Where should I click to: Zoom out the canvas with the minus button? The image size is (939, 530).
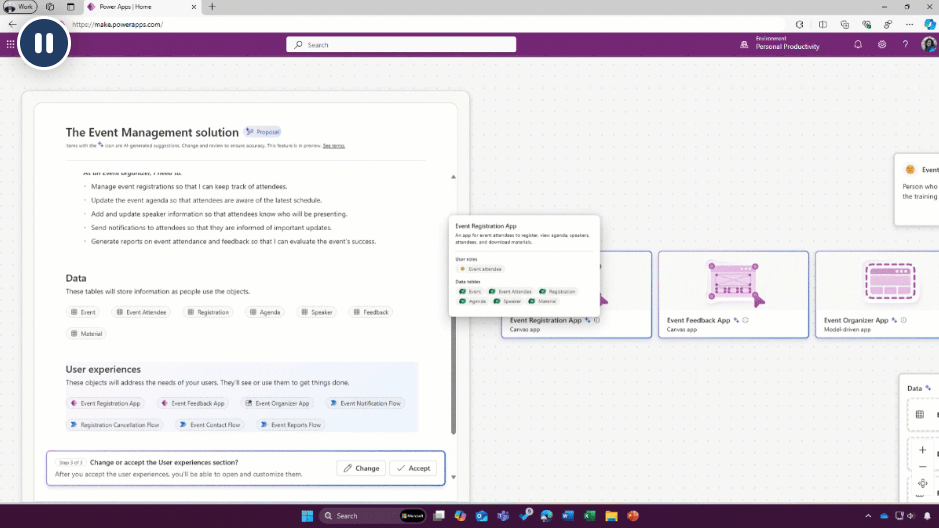click(x=922, y=467)
